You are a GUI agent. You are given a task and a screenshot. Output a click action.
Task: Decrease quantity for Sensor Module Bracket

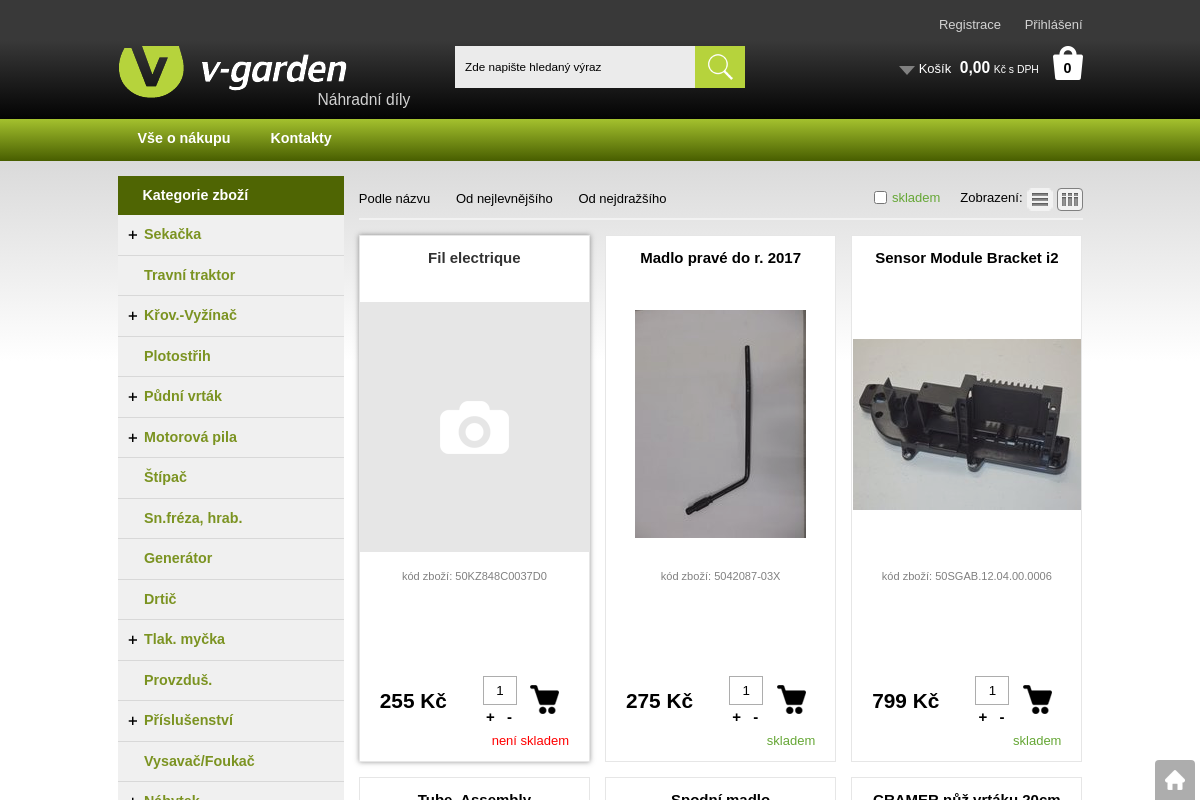[x=1001, y=717]
